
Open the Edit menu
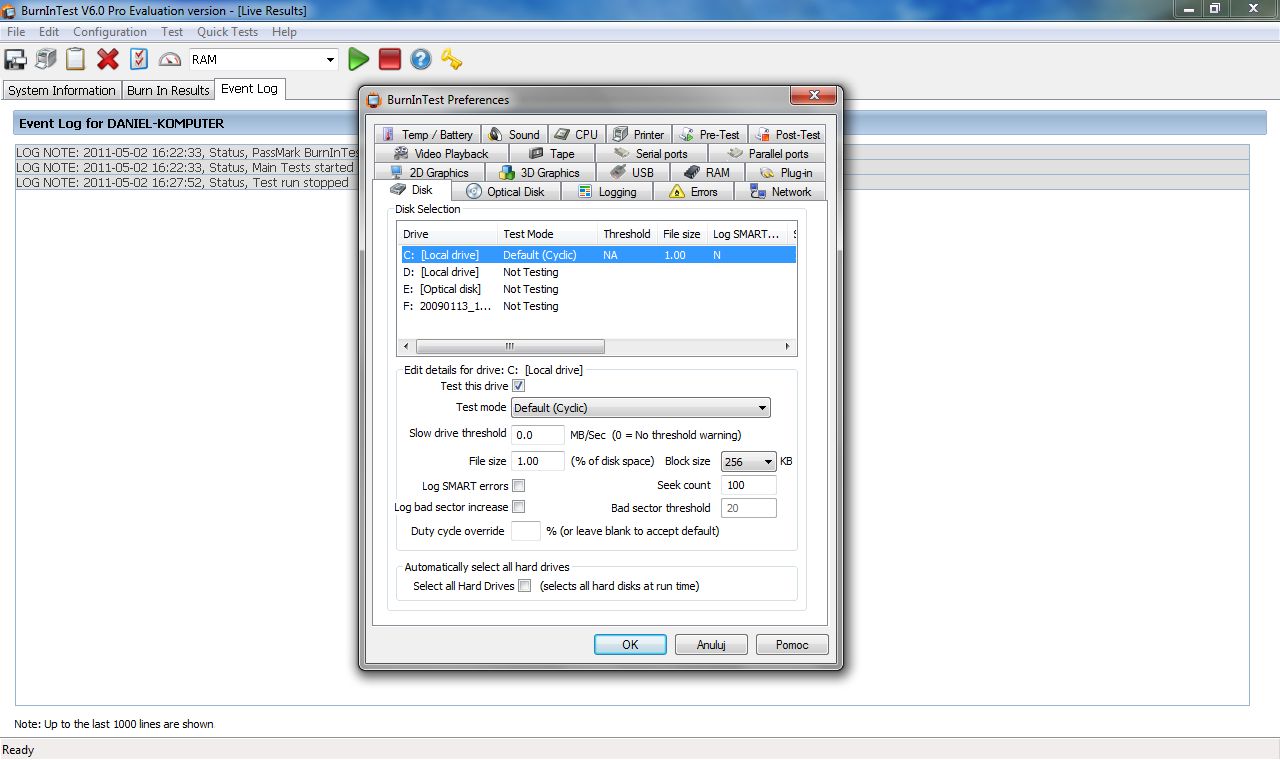49,32
